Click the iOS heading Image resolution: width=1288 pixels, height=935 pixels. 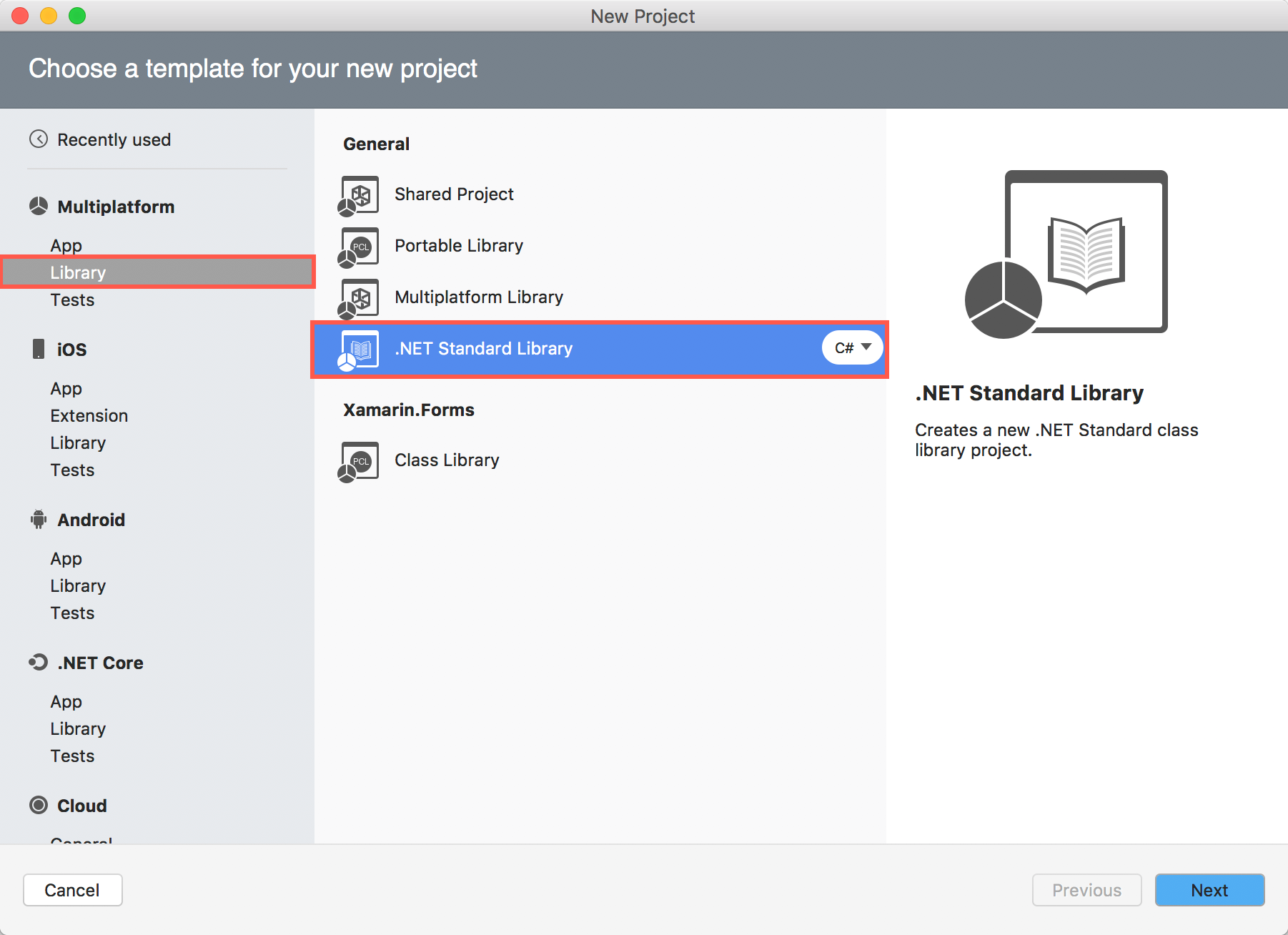coord(71,350)
